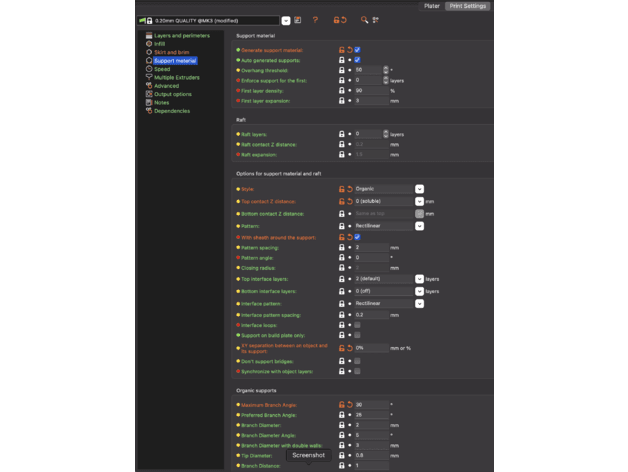Open the Pattern dropdown showing Rectilinear
The height and width of the screenshot is (472, 628).
coord(419,226)
